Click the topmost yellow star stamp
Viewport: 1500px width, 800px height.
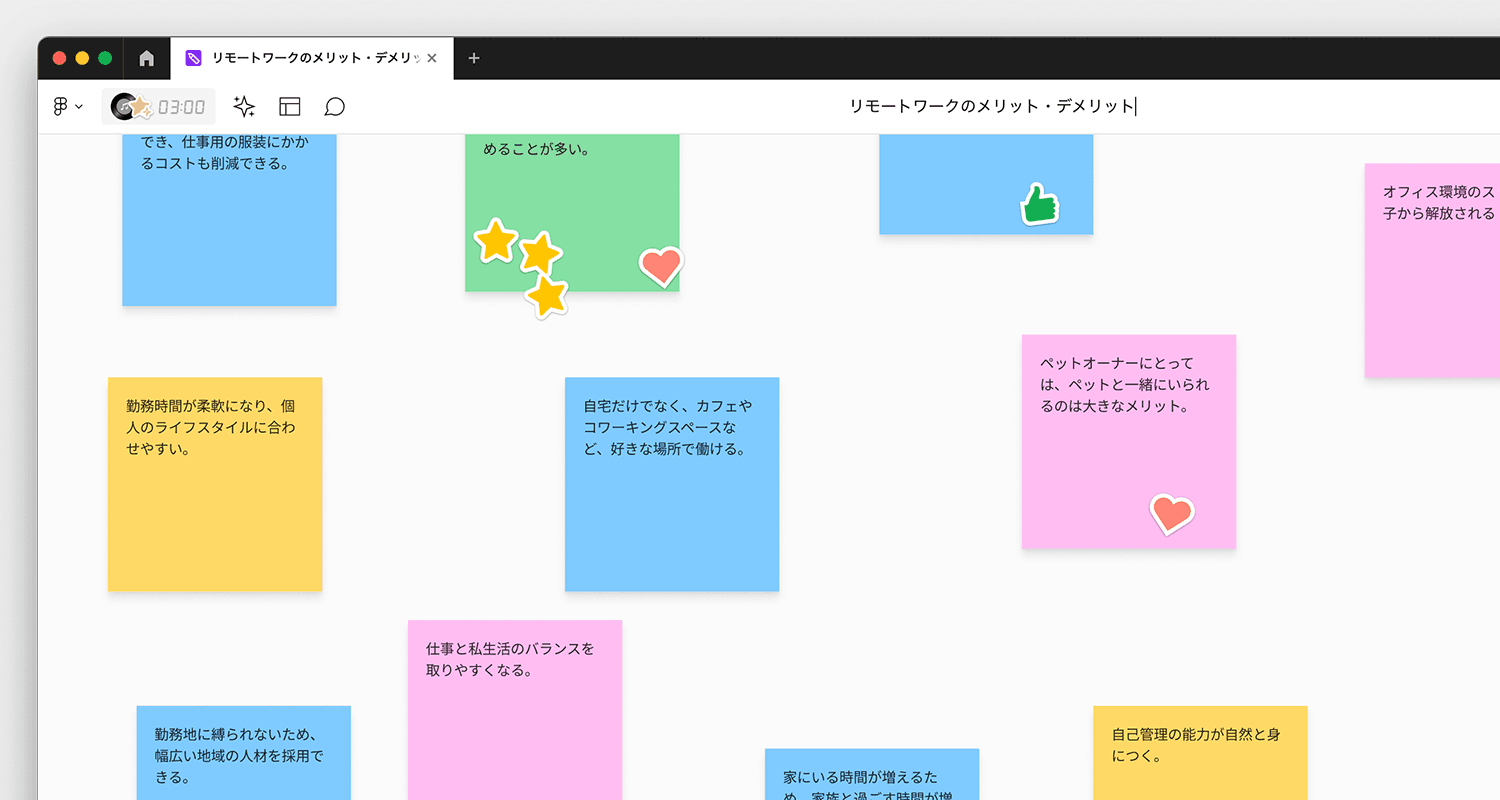(x=495, y=241)
